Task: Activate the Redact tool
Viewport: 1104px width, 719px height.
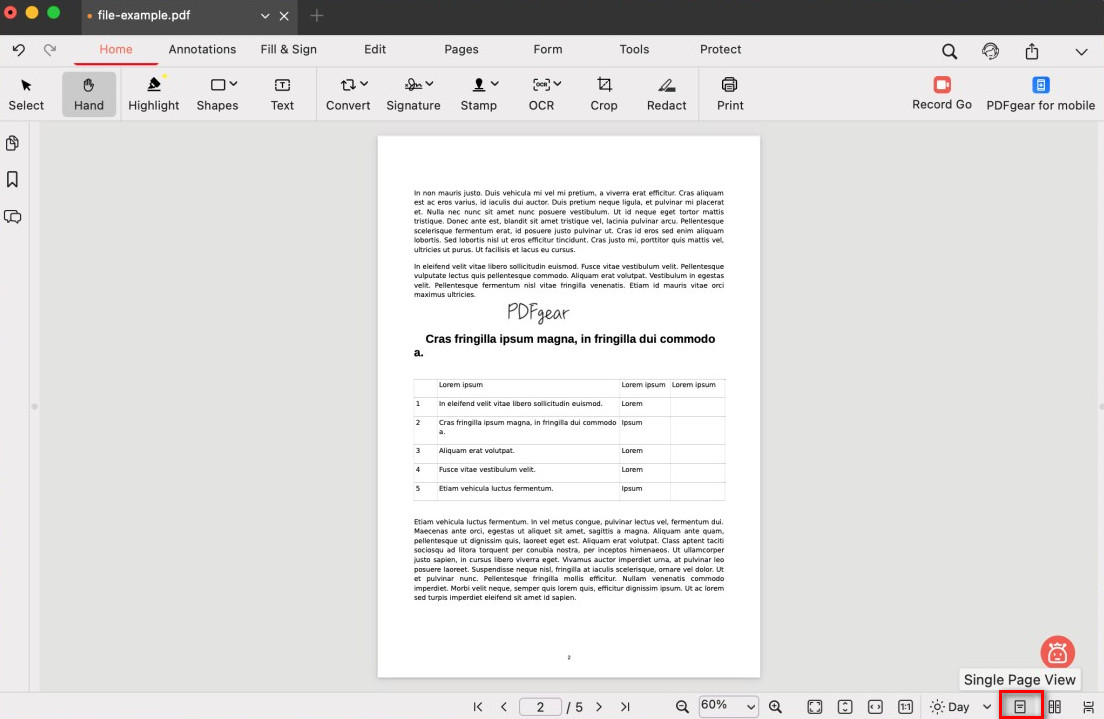Action: click(x=666, y=85)
